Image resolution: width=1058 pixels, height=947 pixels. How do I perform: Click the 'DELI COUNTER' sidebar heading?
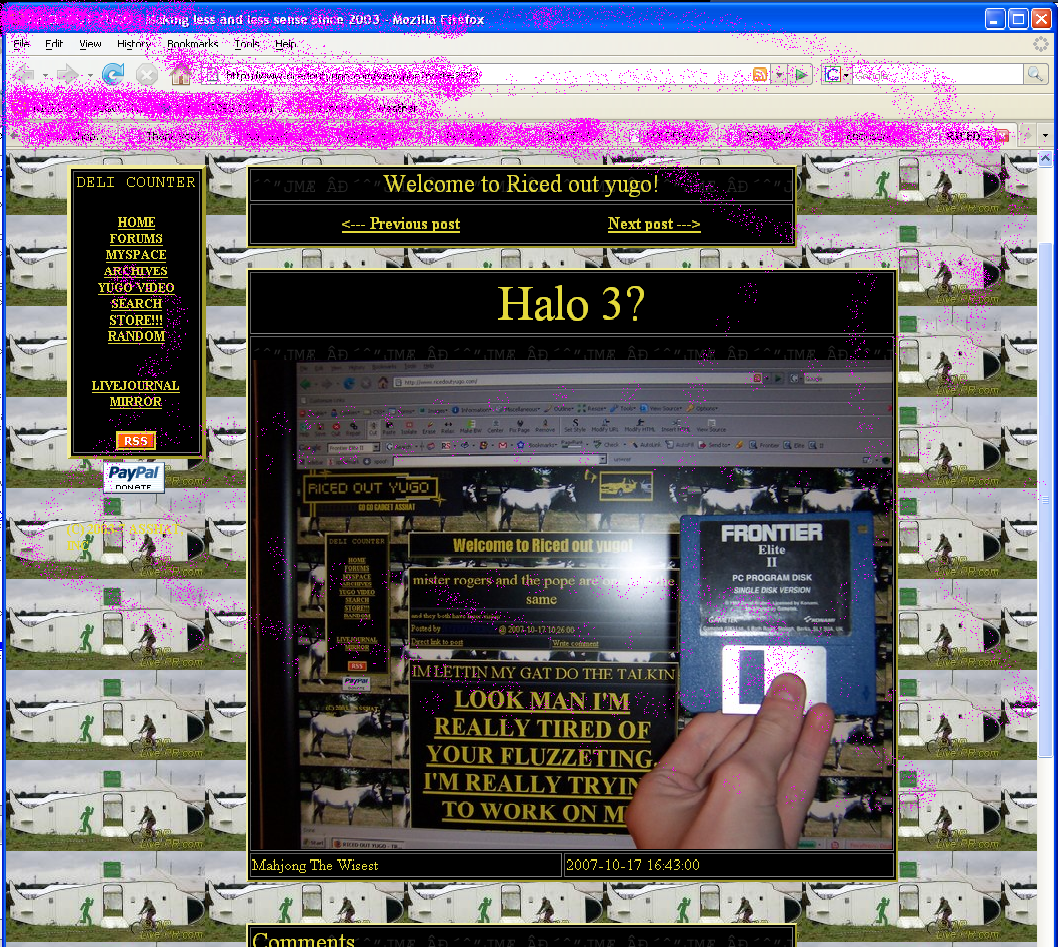pyautogui.click(x=136, y=182)
